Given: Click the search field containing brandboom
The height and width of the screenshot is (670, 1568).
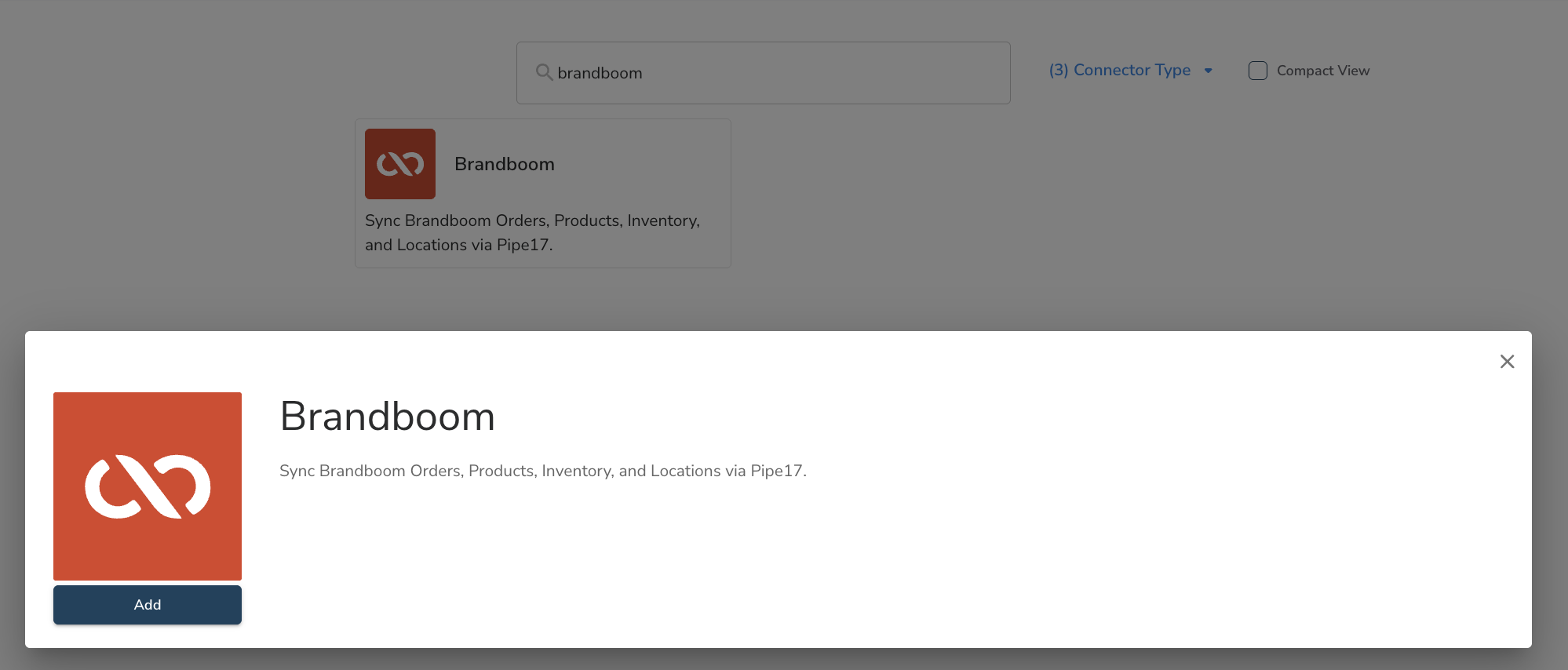Looking at the screenshot, I should [x=763, y=73].
